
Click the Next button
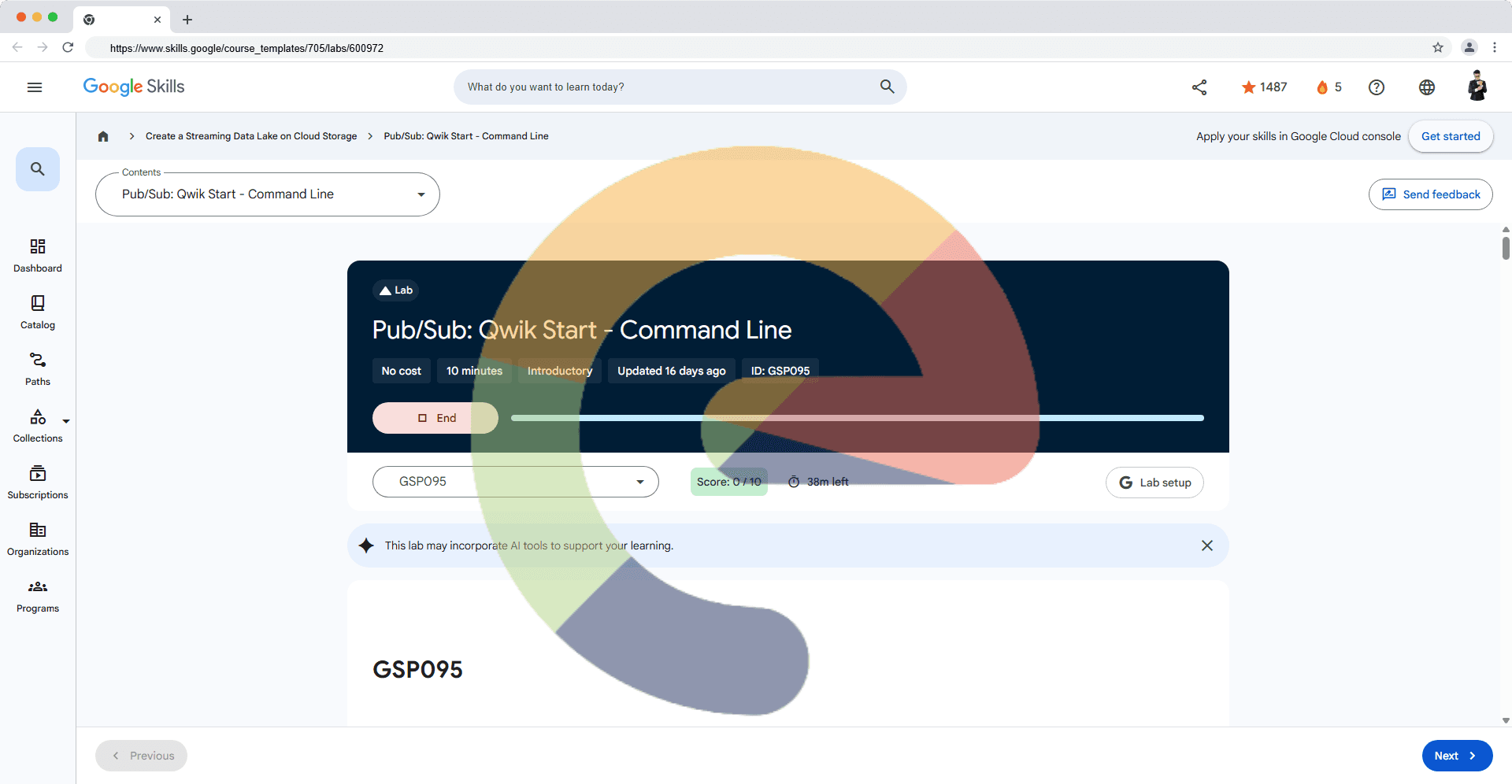1458,756
